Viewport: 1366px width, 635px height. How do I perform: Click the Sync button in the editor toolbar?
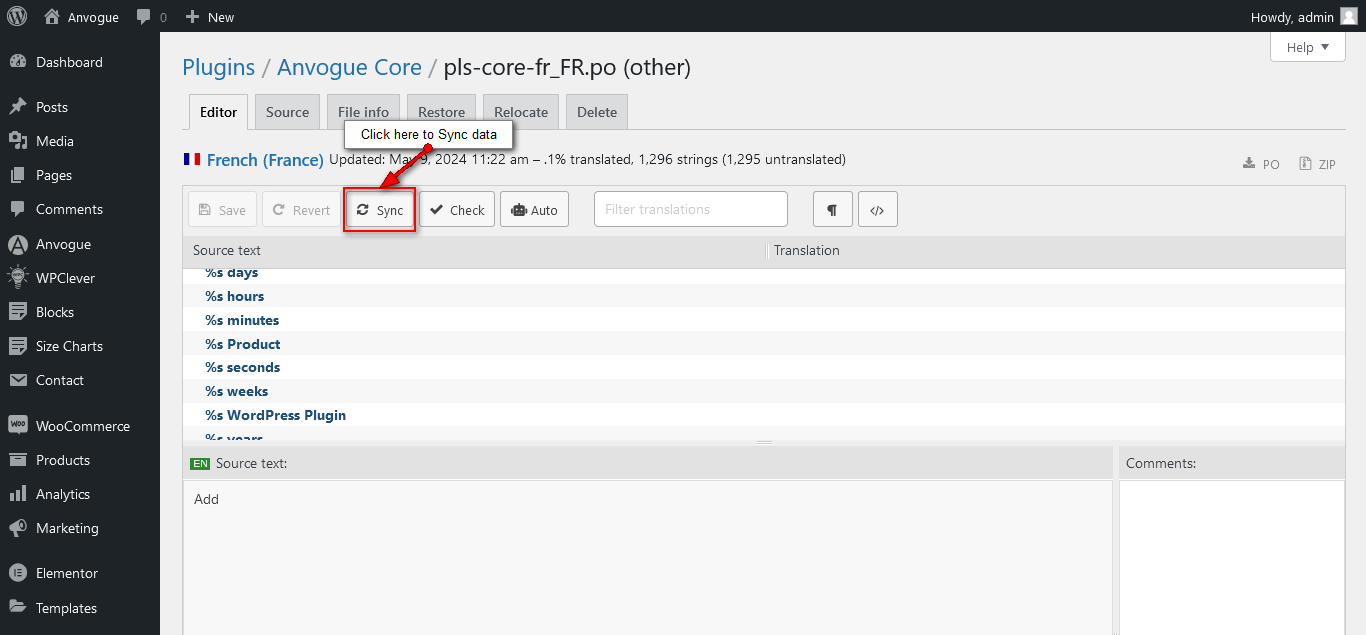pyautogui.click(x=380, y=210)
